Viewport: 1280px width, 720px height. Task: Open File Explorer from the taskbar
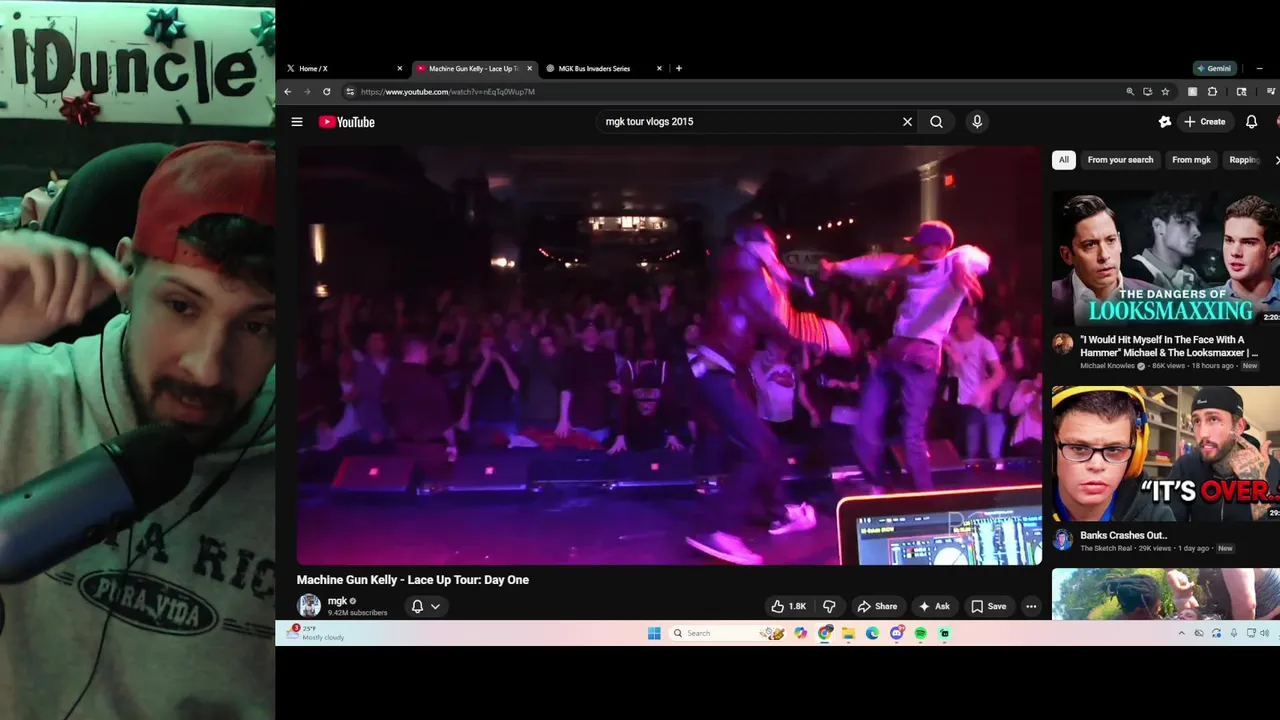coord(848,633)
